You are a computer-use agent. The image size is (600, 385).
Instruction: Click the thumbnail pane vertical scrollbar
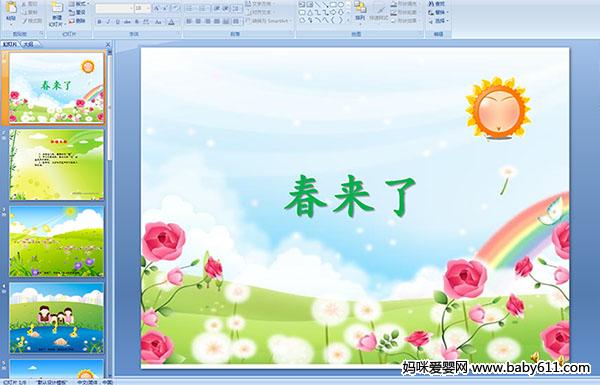[110, 214]
